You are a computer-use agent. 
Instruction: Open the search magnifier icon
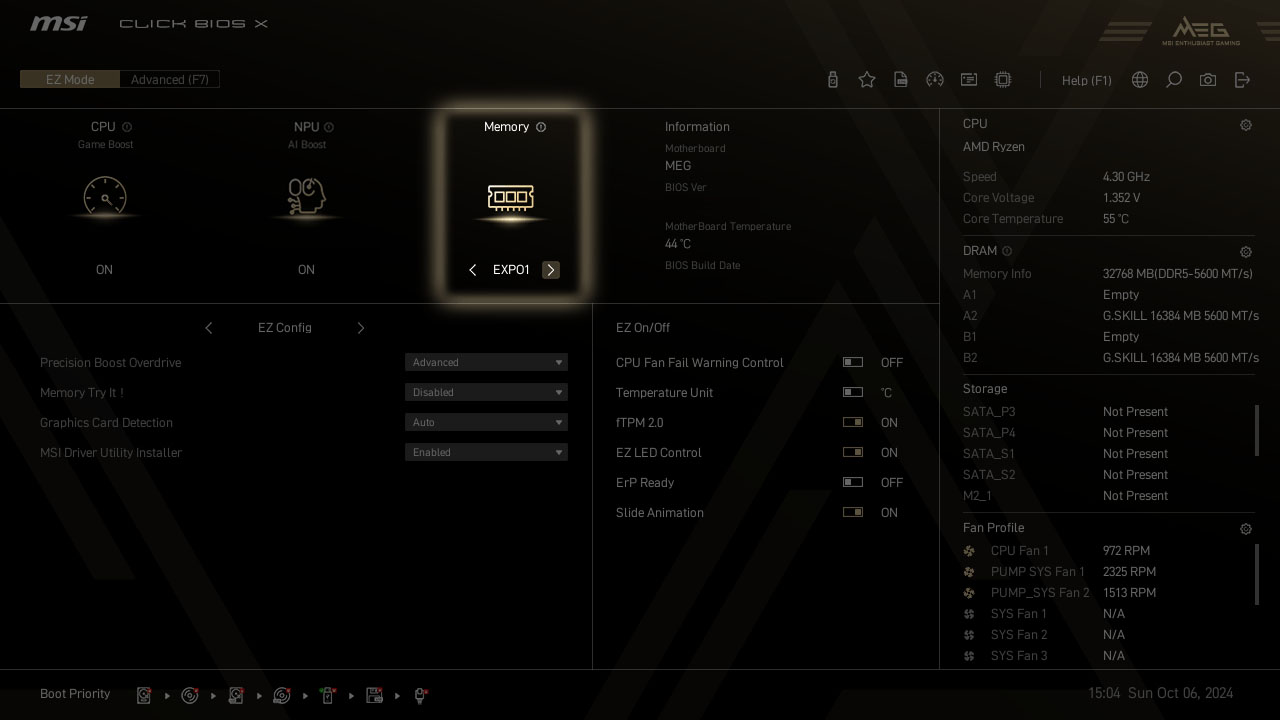pyautogui.click(x=1174, y=80)
